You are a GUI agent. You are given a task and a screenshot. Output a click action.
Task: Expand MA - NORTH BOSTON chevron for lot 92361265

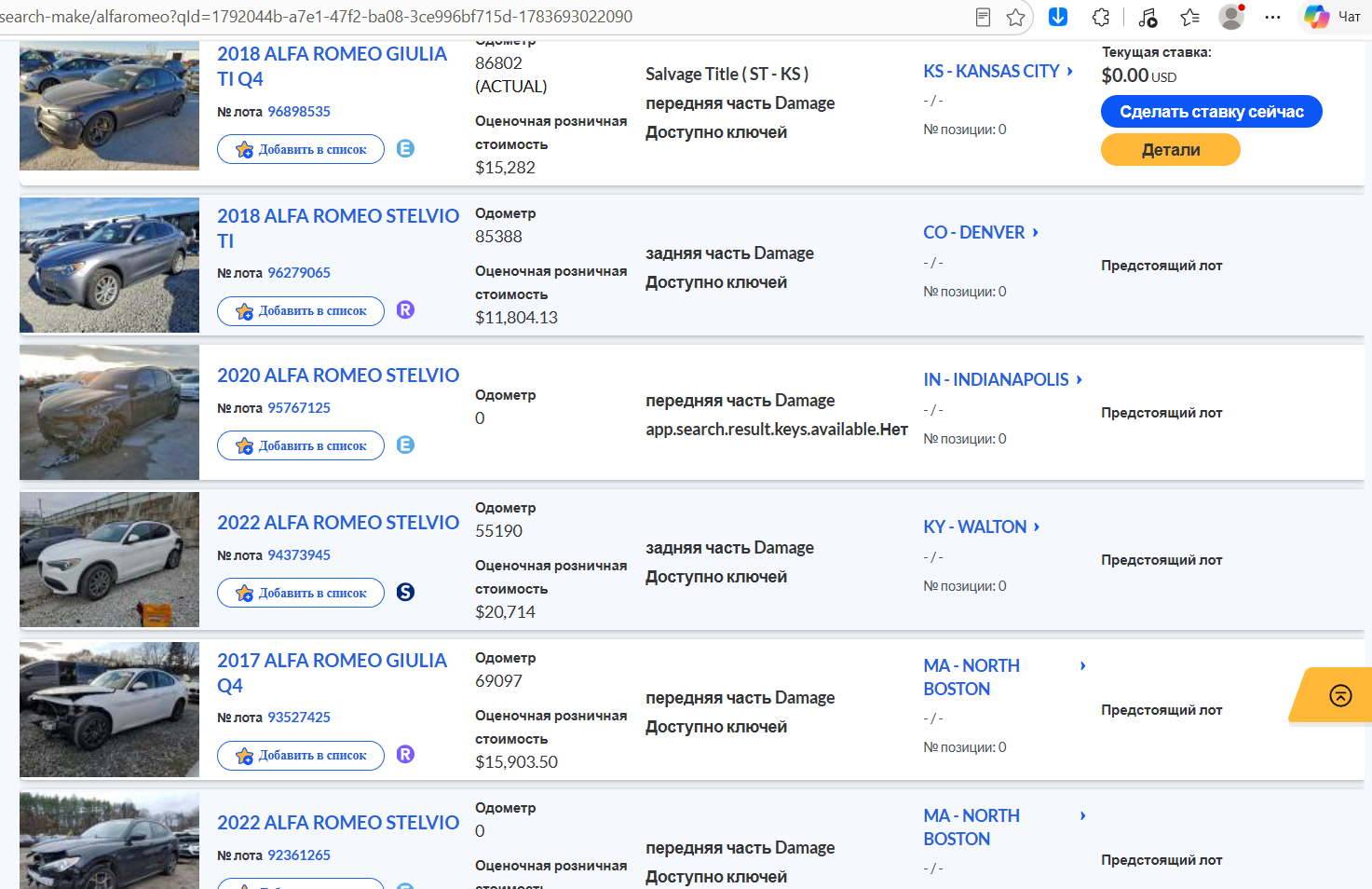coord(1082,815)
